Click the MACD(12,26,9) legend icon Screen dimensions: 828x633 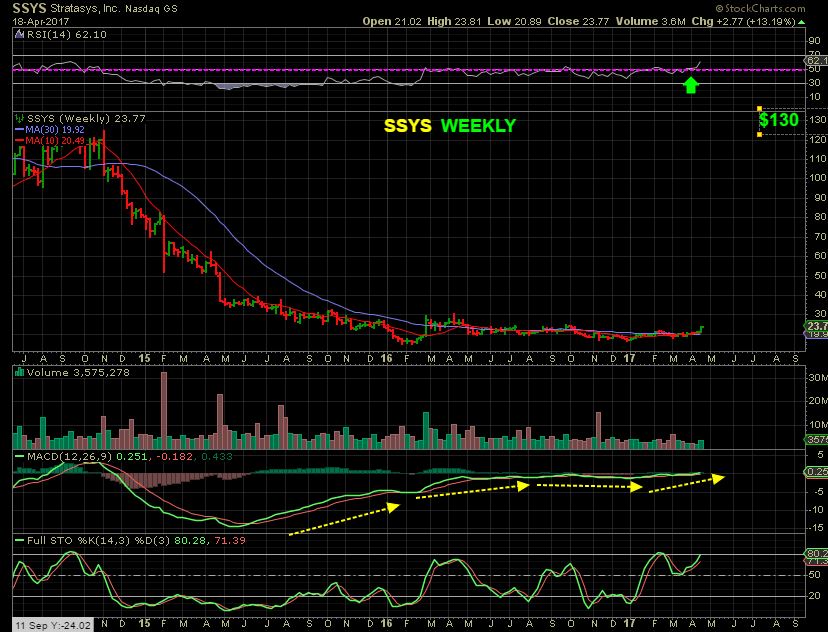coord(18,456)
